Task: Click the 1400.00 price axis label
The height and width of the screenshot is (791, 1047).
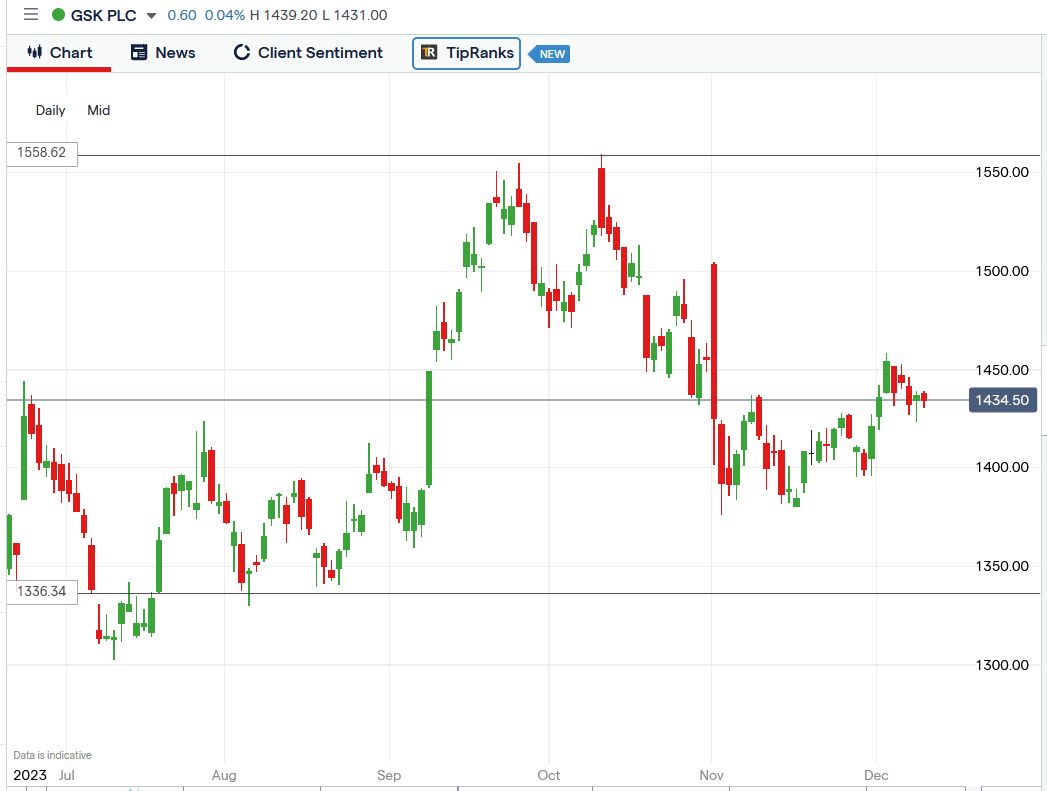Action: point(1002,467)
